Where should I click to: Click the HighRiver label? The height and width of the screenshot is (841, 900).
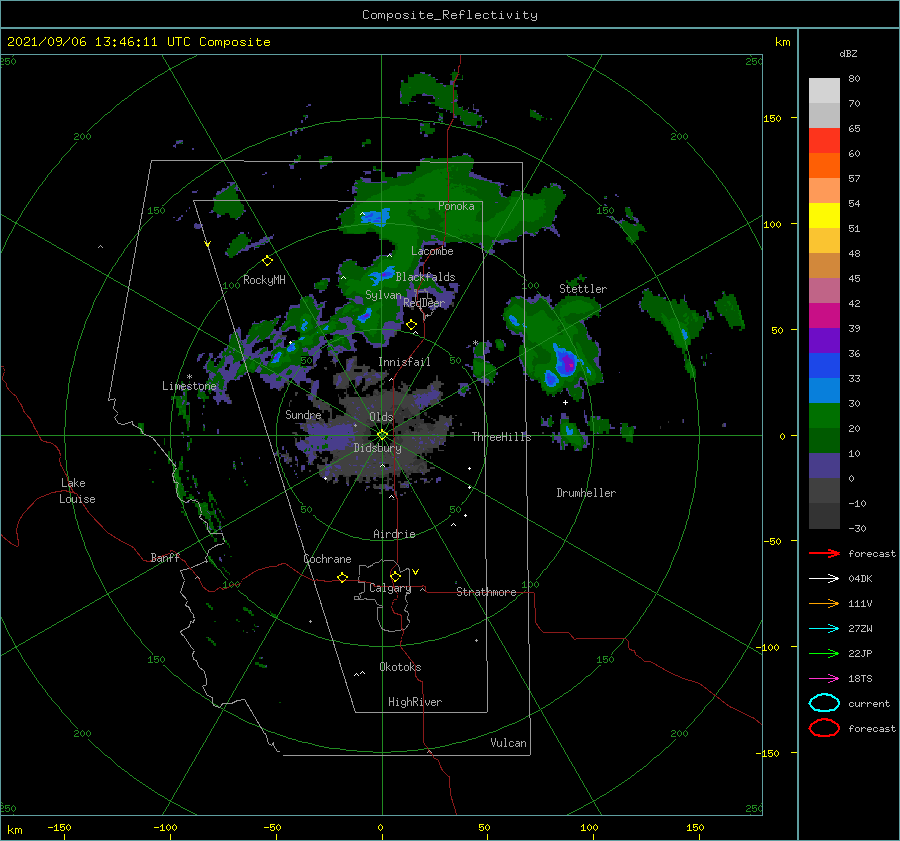tap(415, 702)
